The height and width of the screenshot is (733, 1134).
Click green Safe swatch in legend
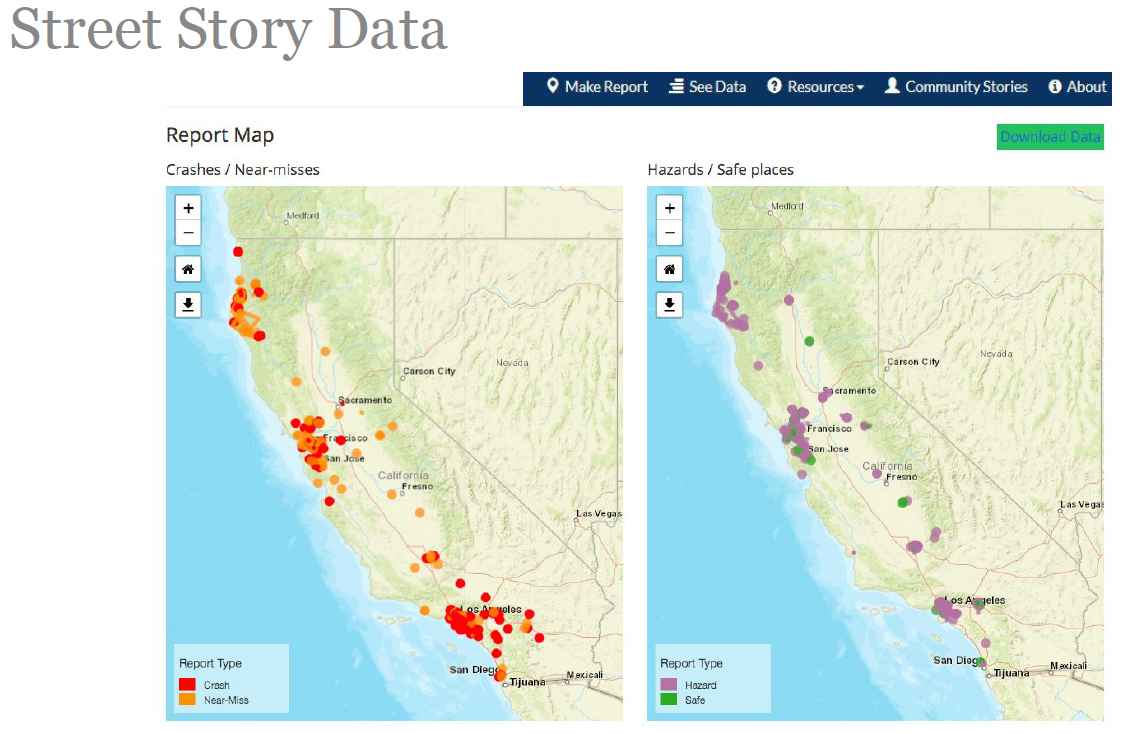(x=668, y=699)
